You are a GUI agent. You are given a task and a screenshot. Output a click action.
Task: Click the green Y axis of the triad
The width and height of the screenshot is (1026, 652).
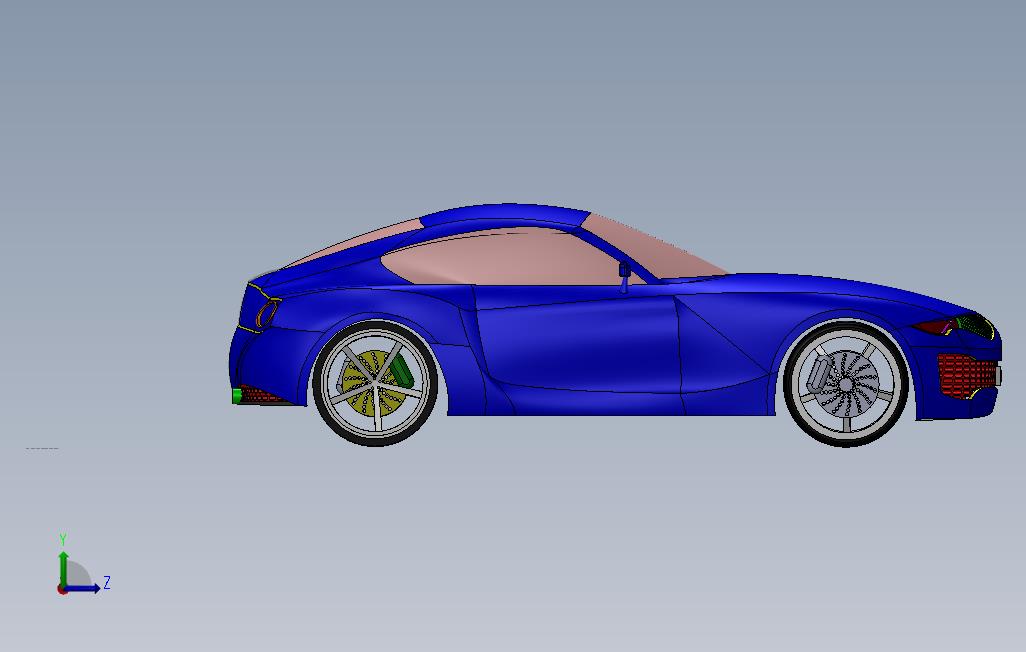[x=63, y=568]
